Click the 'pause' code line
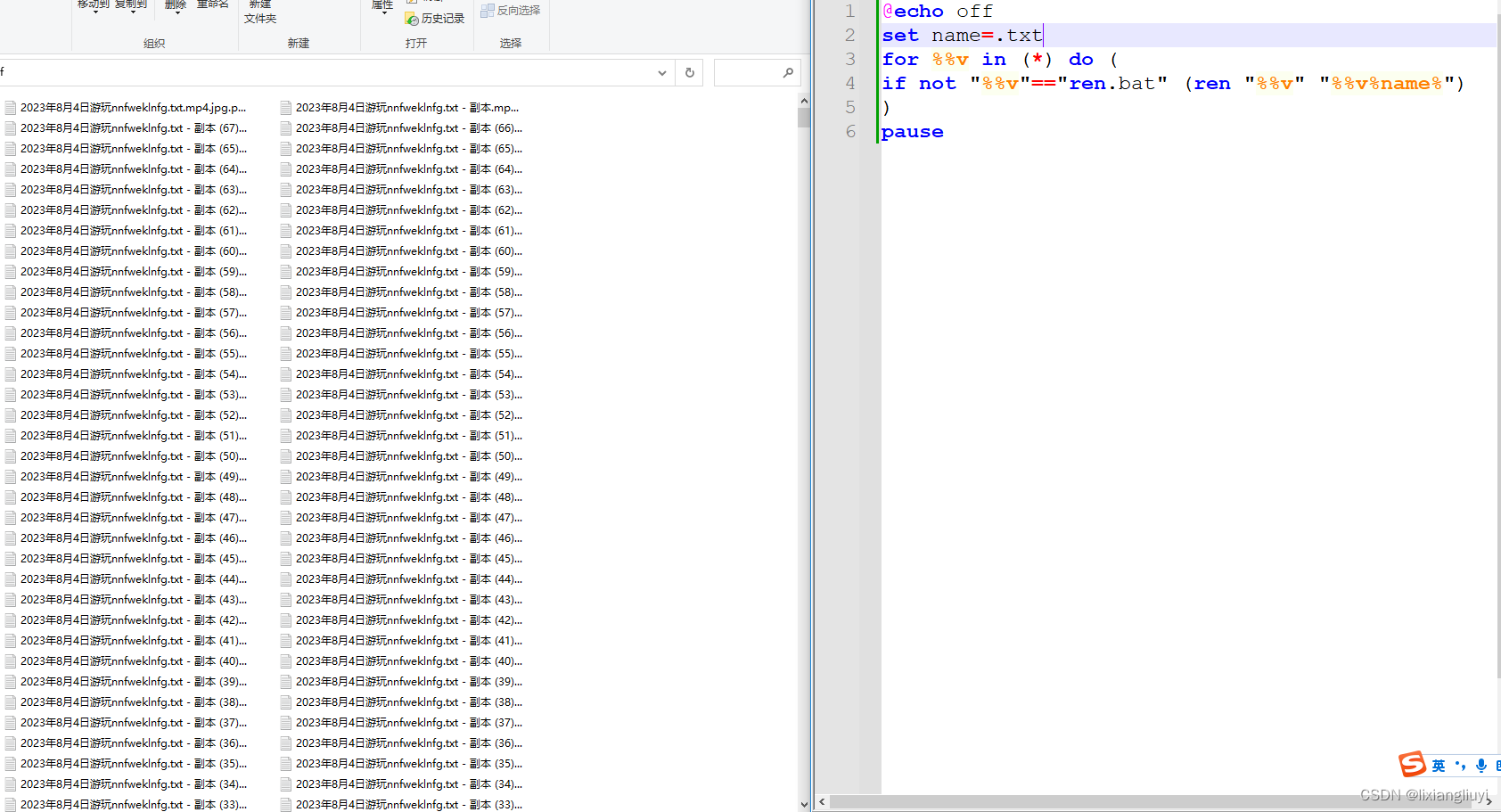 coord(912,132)
